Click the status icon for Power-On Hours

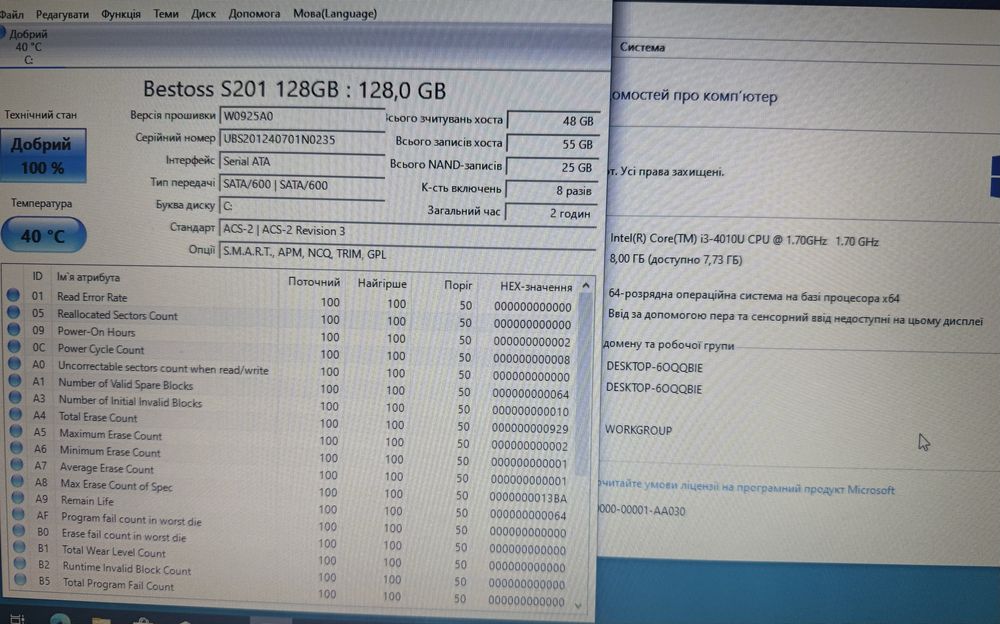click(13, 329)
